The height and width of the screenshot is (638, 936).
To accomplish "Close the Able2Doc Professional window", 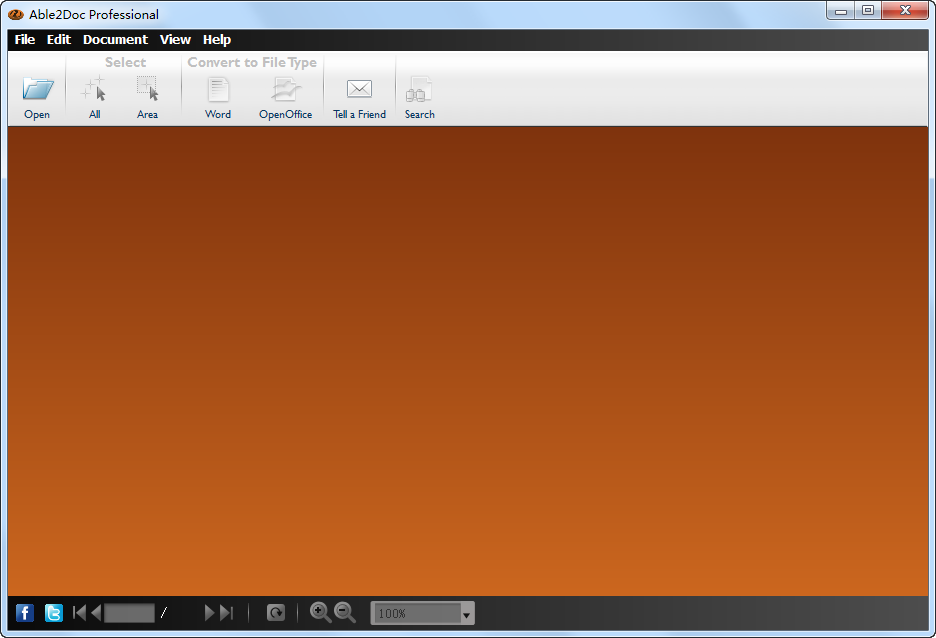I will [x=905, y=10].
